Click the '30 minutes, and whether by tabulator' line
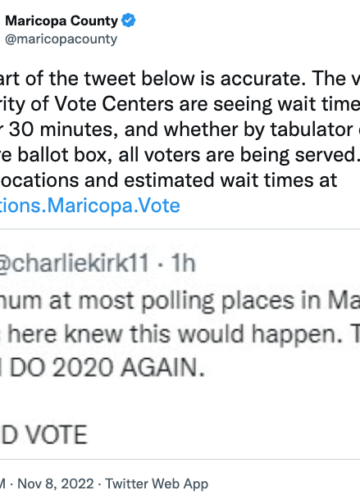Viewport: 360px width, 504px height. pyautogui.click(x=180, y=129)
